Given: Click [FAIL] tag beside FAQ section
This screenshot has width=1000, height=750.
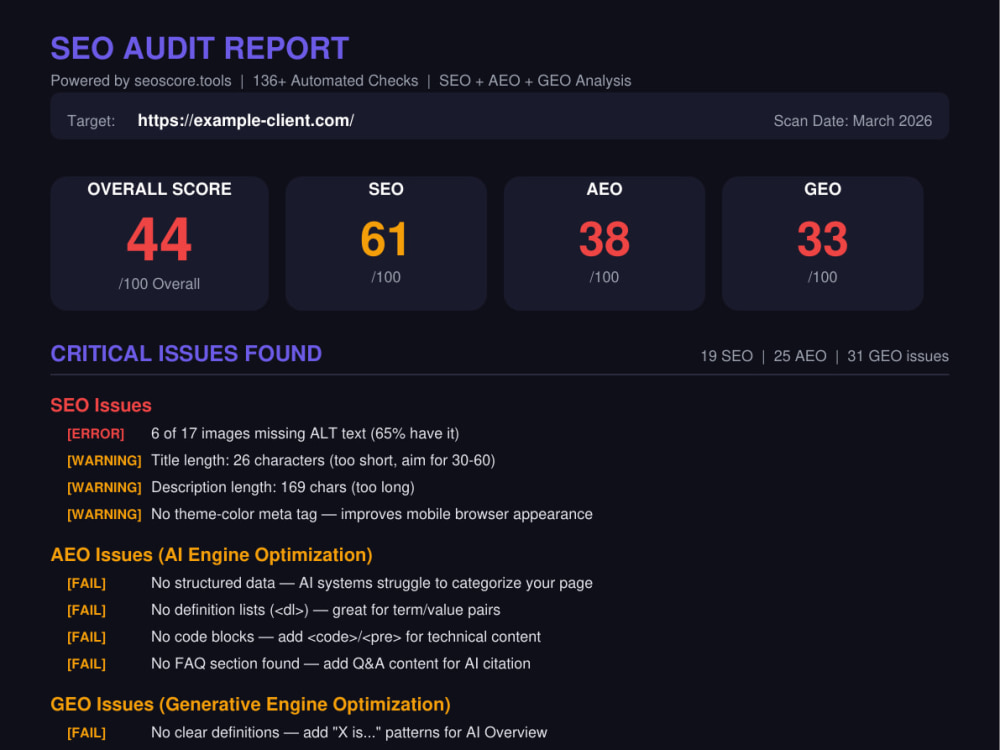Looking at the screenshot, I should (86, 664).
